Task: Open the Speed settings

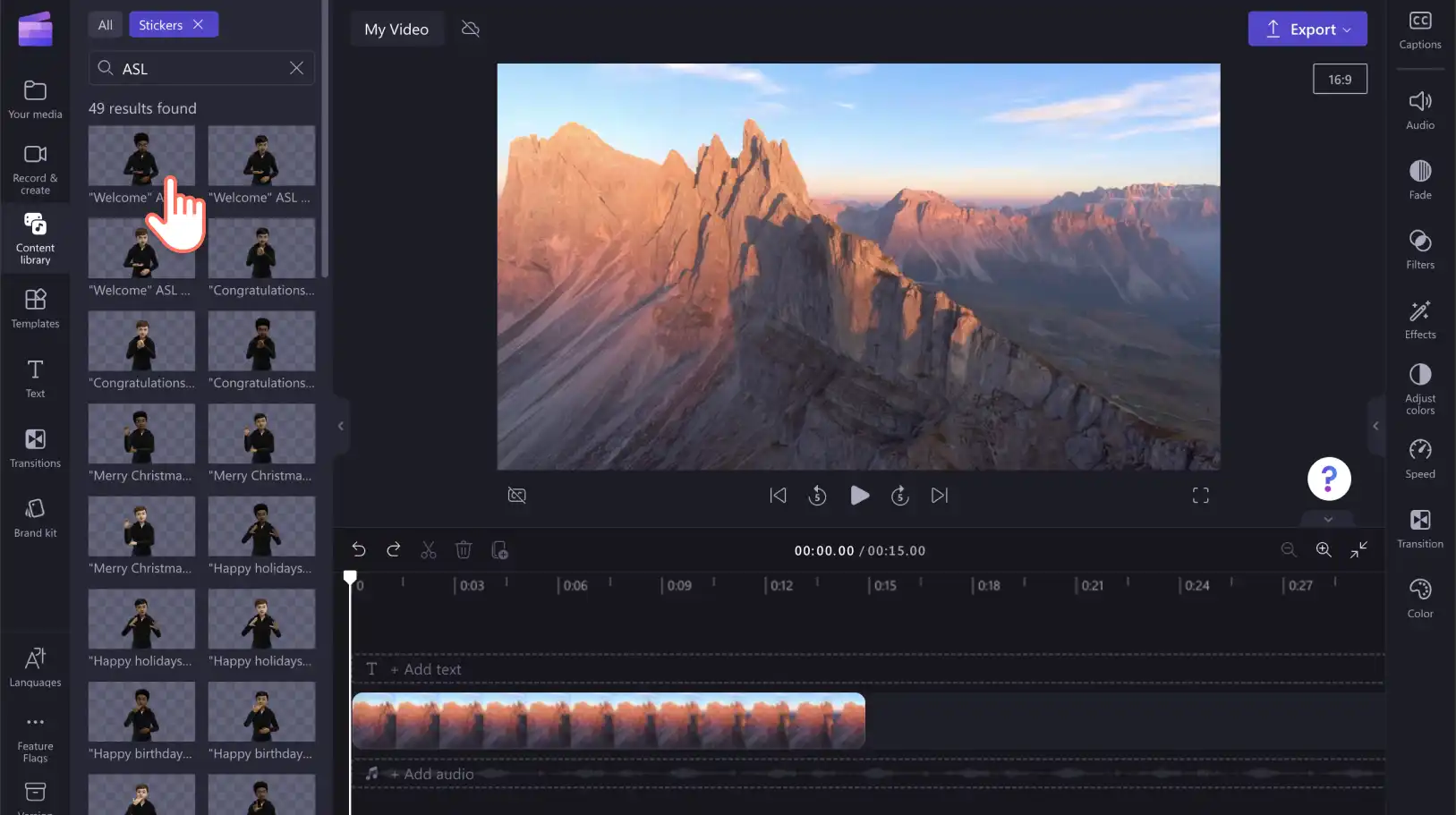Action: point(1420,459)
